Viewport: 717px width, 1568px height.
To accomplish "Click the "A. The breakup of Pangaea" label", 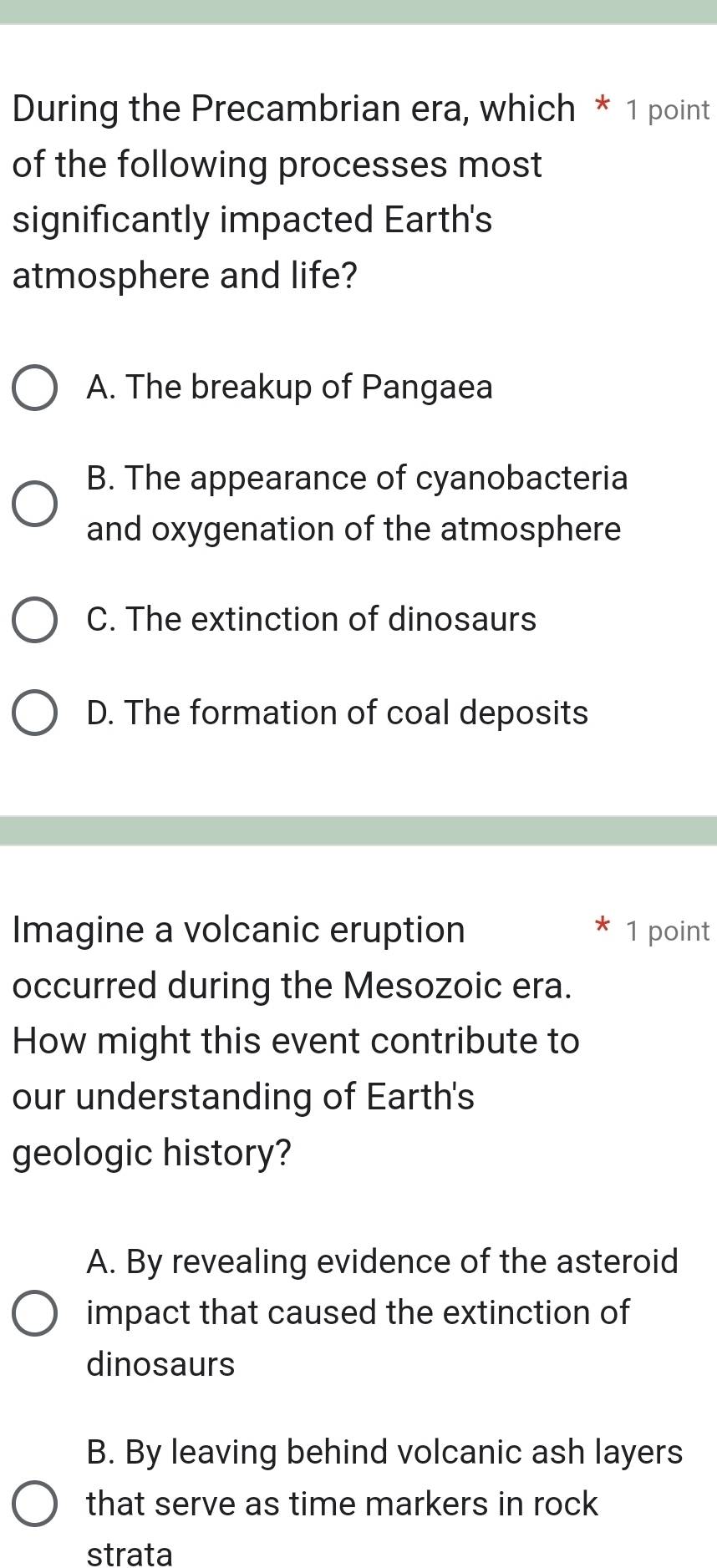I will pos(289,388).
